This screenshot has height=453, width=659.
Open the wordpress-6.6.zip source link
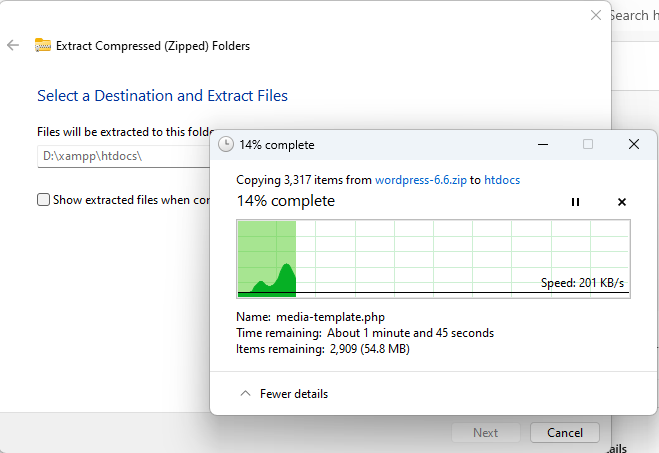coord(420,180)
